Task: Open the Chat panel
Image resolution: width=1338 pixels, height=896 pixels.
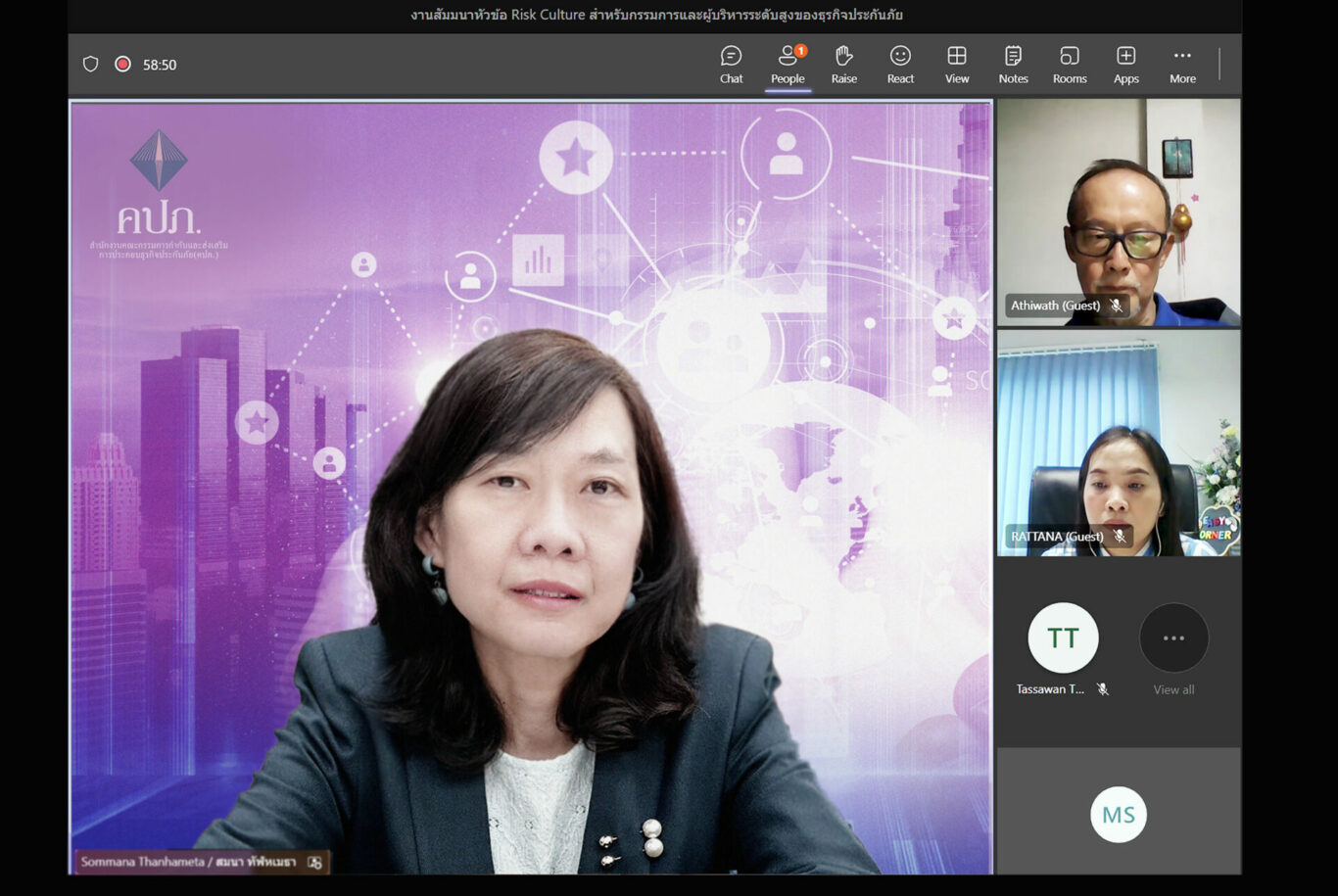Action: 731,65
